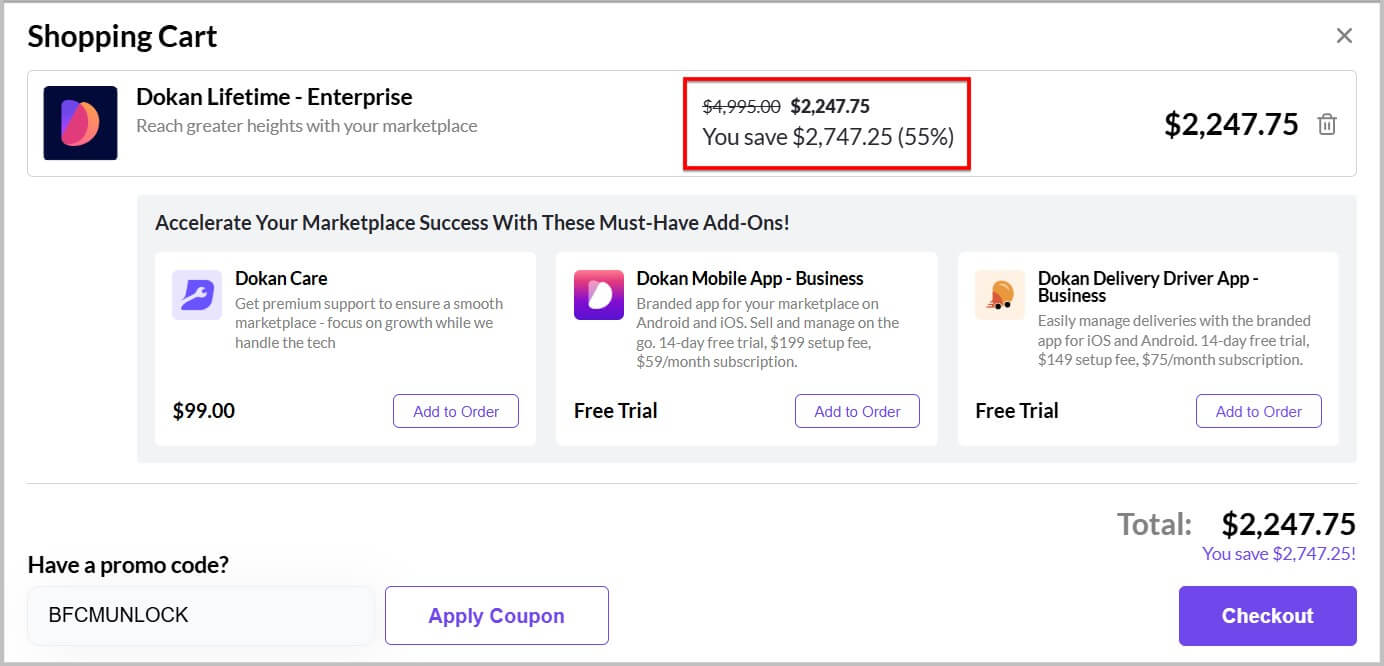Click the Dokan Lifetime - Enterprise title

click(x=274, y=98)
